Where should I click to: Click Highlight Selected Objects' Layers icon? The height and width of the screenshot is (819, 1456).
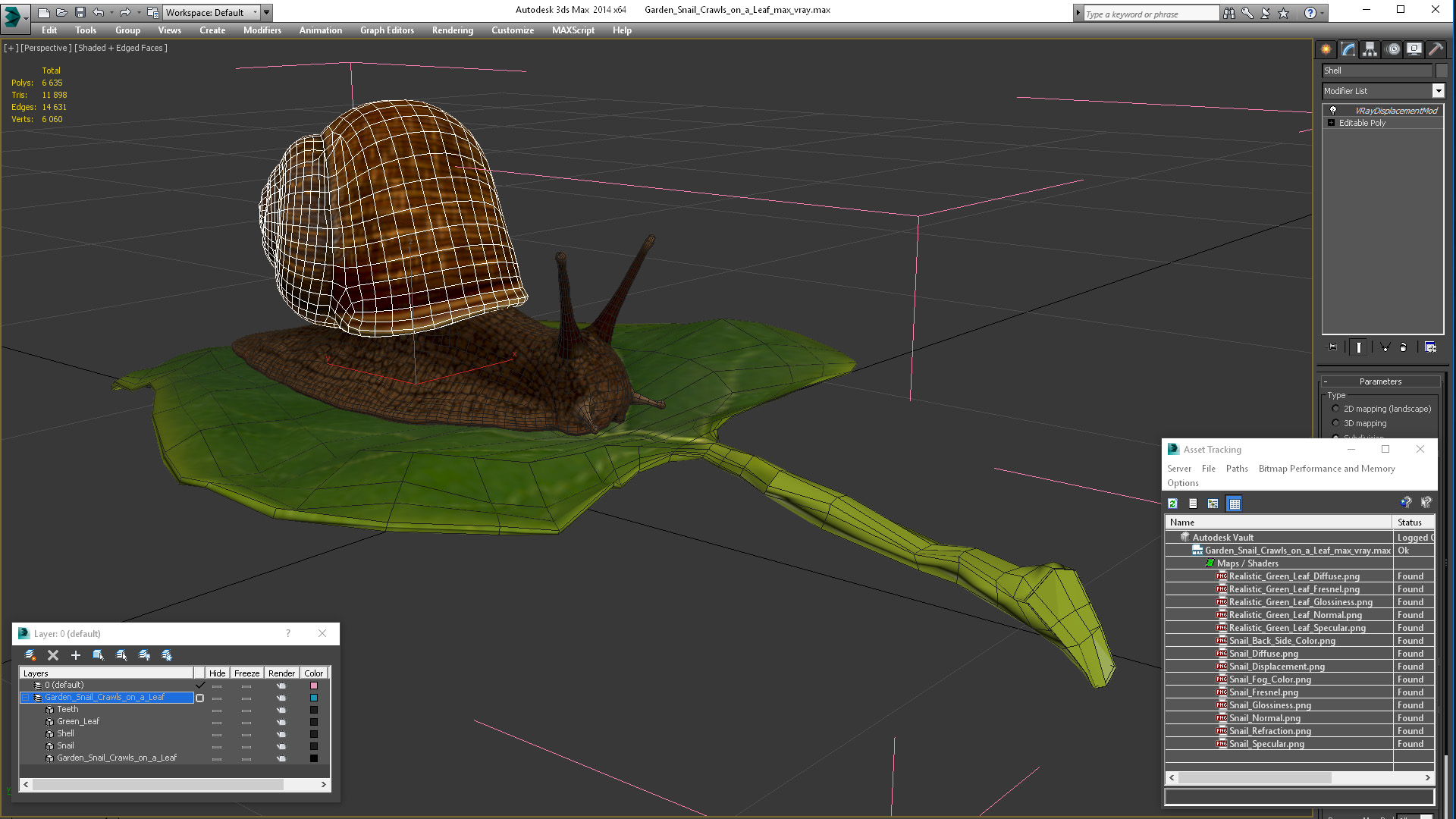tap(121, 655)
